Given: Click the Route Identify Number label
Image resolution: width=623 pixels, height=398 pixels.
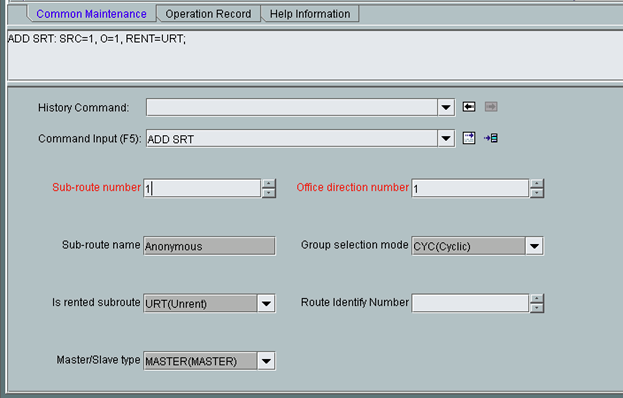Looking at the screenshot, I should (x=355, y=302).
